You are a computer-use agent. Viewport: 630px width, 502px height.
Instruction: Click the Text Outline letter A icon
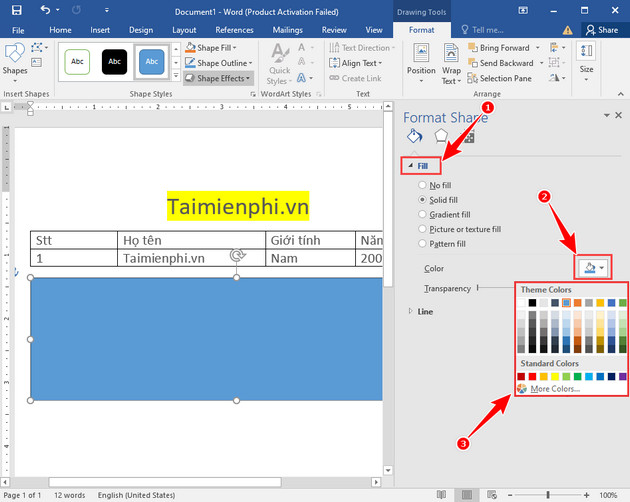[302, 62]
